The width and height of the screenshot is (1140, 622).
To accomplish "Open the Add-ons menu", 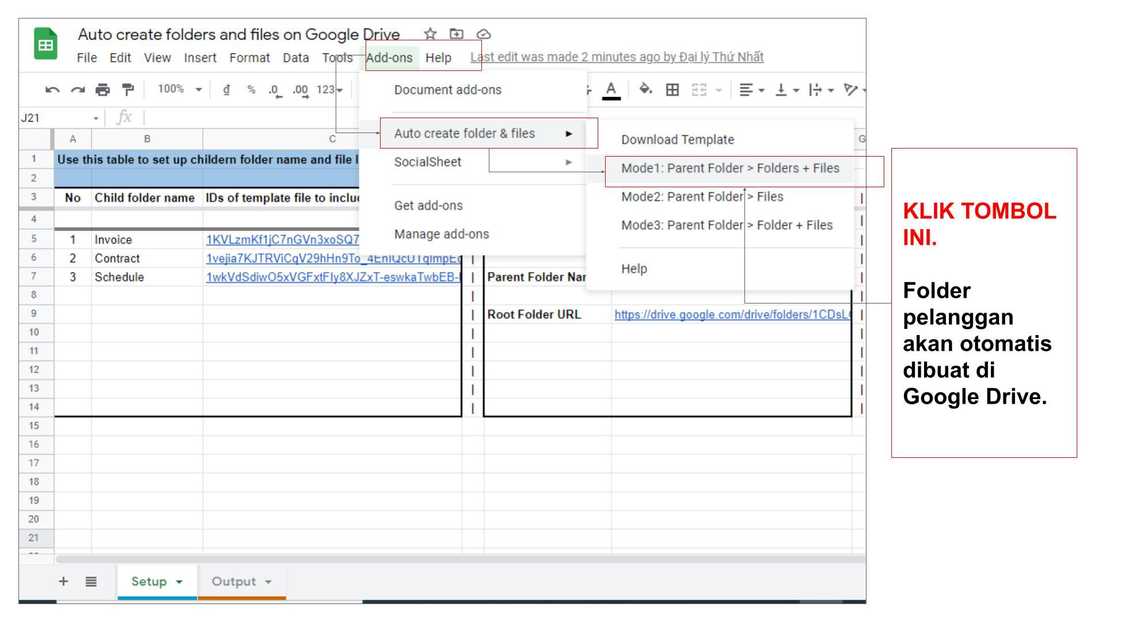I will click(389, 58).
